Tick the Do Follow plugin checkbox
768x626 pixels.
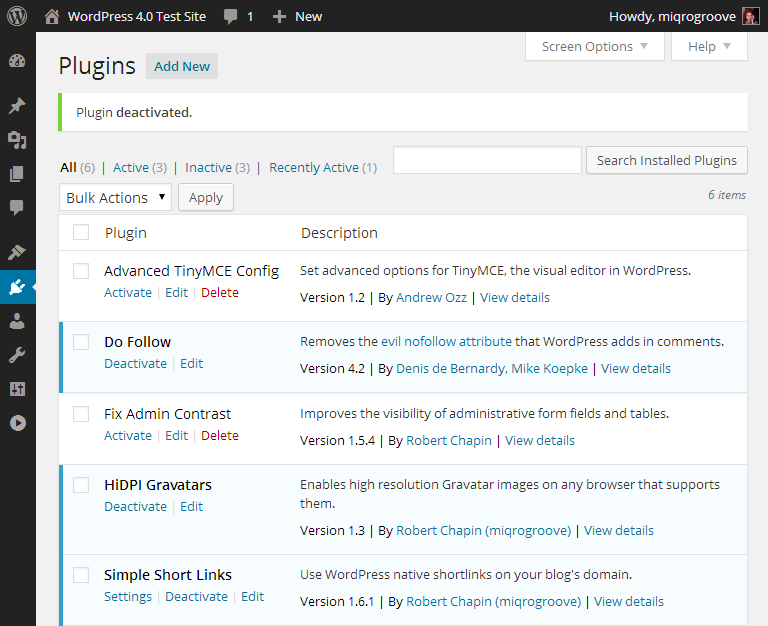coord(81,342)
